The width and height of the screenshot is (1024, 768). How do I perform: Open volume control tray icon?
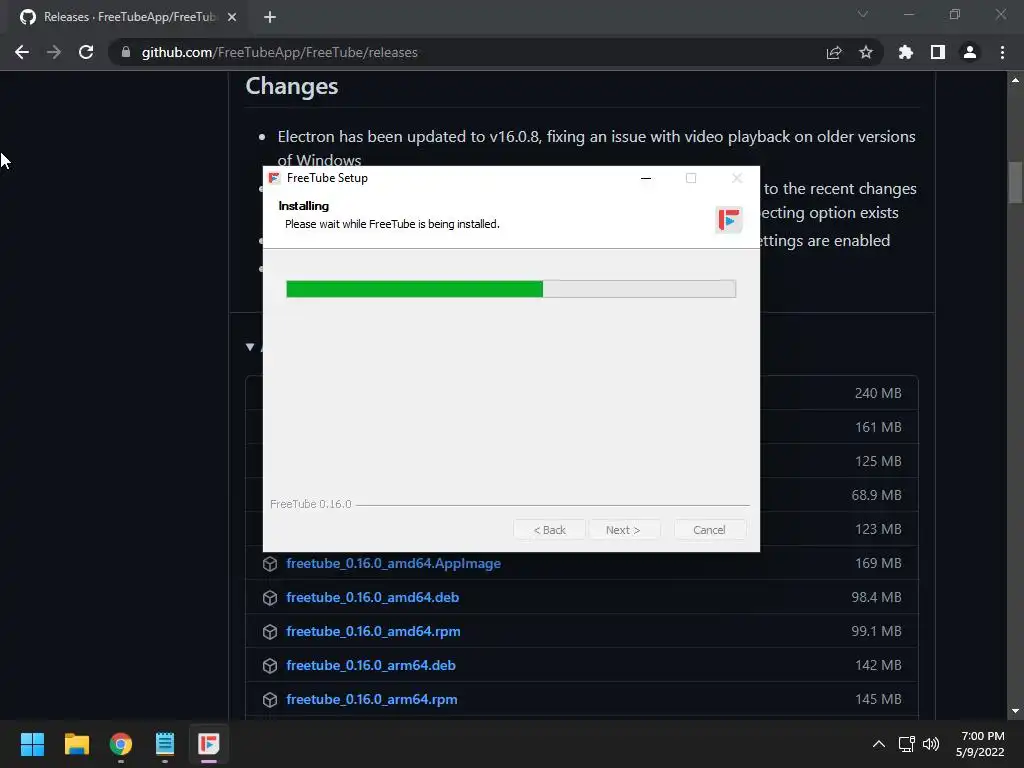(x=931, y=744)
